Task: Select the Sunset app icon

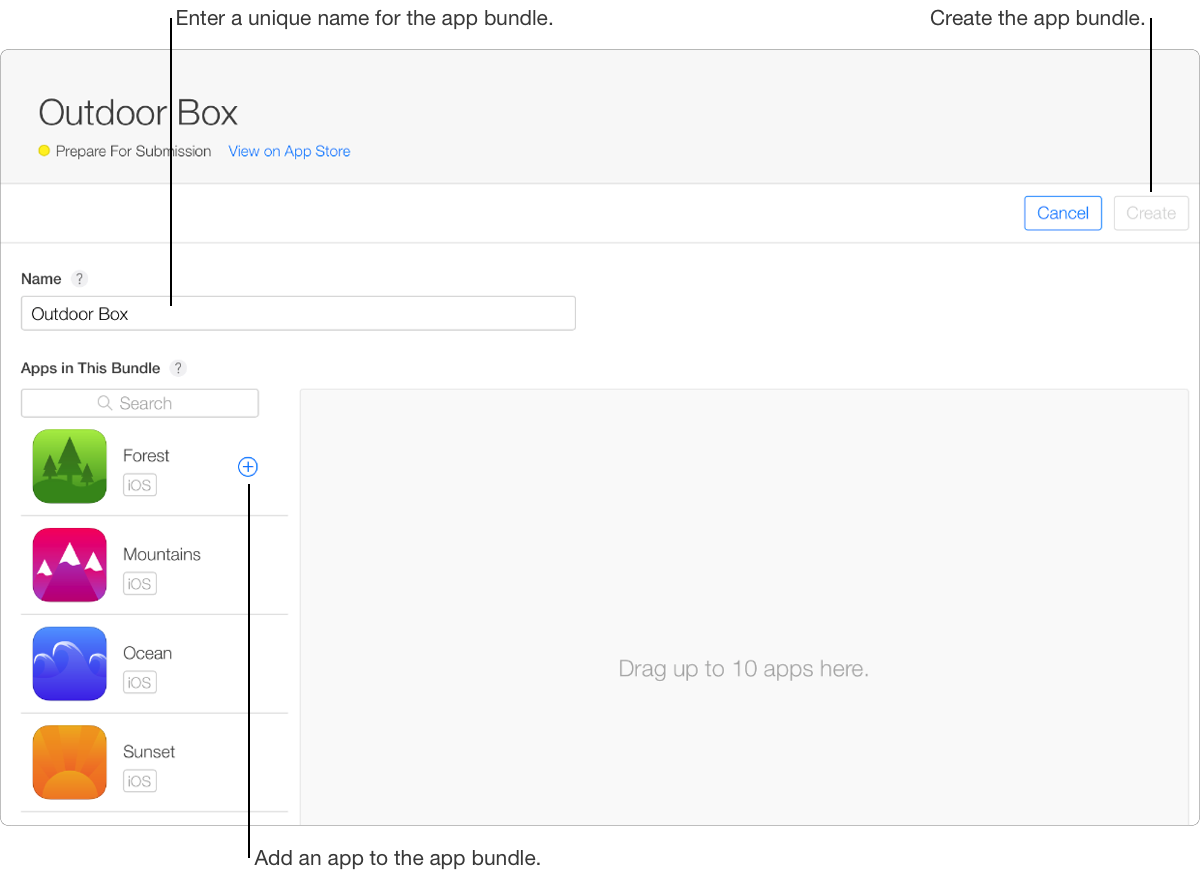Action: pyautogui.click(x=69, y=762)
